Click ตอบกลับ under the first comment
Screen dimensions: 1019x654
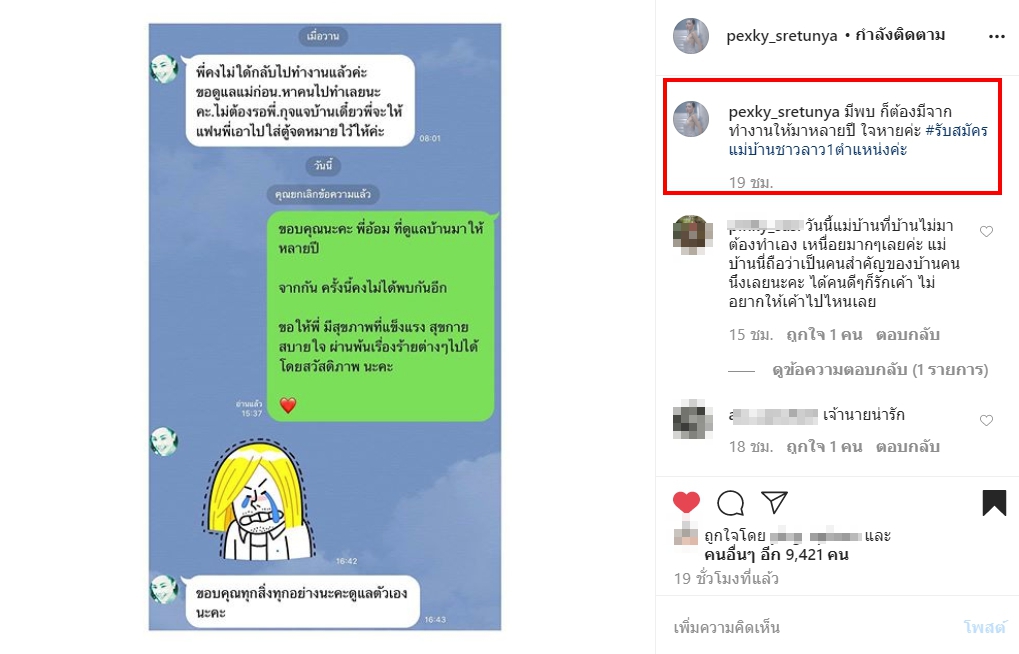point(907,335)
